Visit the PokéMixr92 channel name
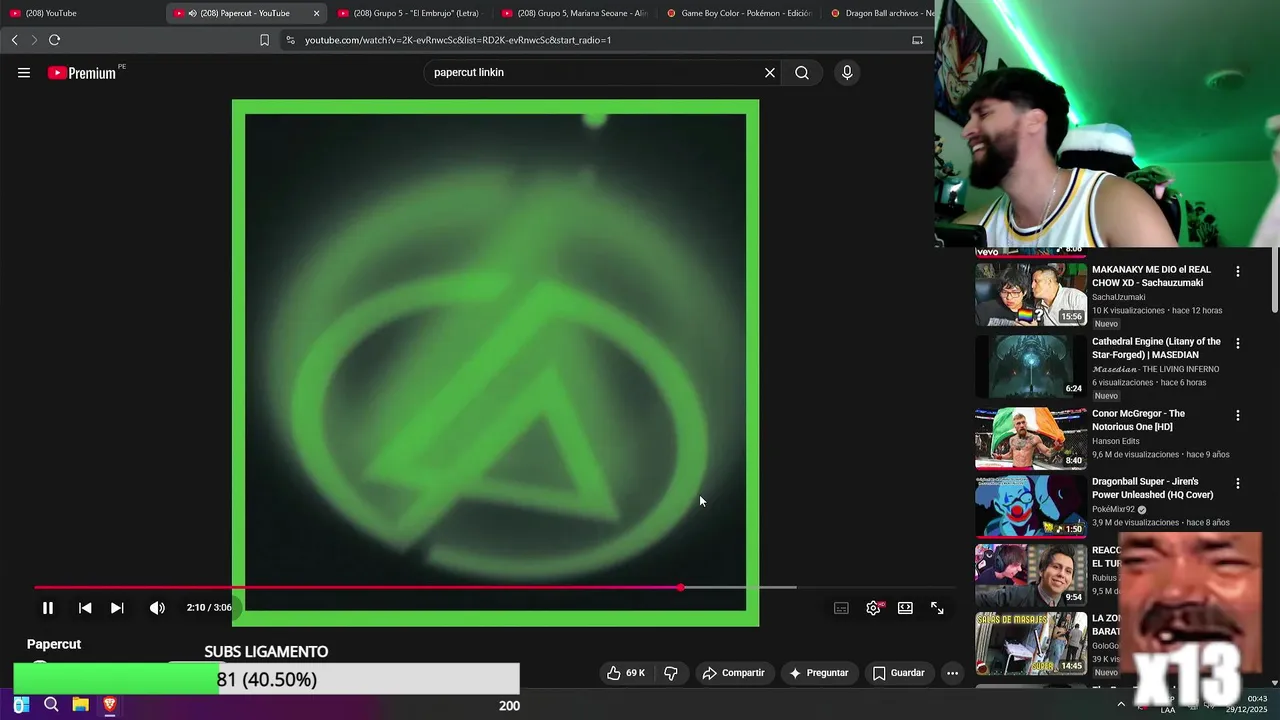The width and height of the screenshot is (1280, 720). (1114, 509)
